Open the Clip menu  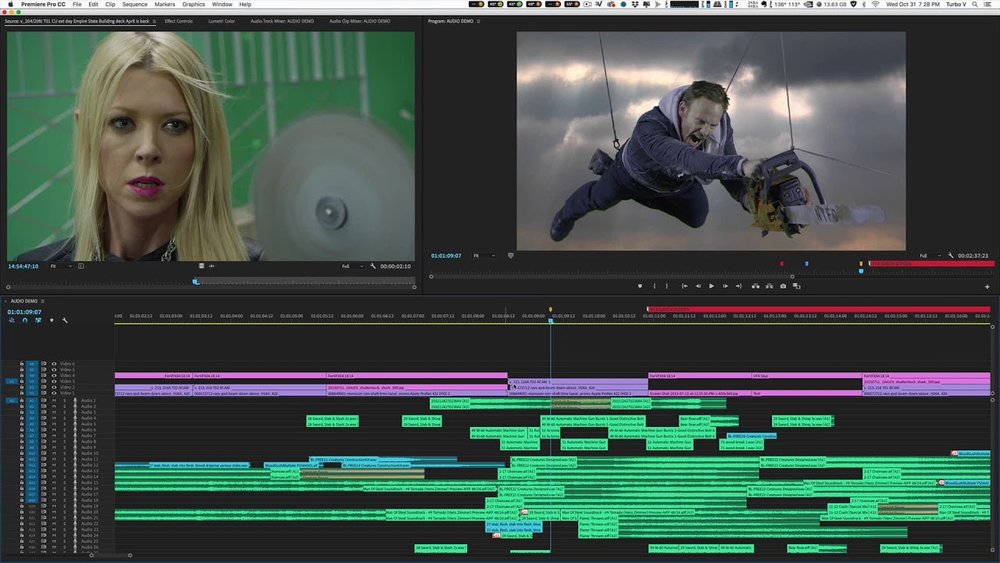(x=110, y=4)
